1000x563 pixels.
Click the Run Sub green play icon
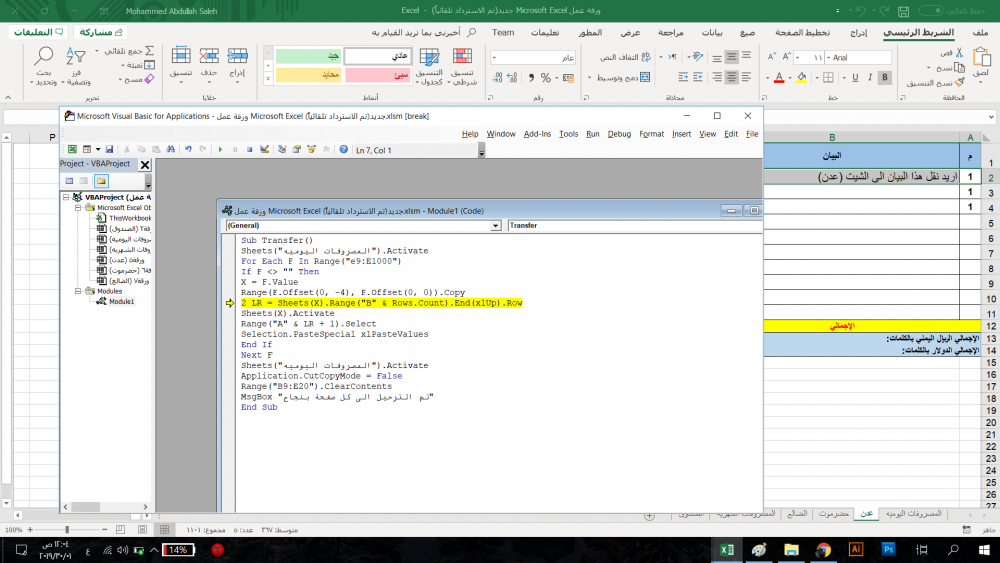click(220, 149)
